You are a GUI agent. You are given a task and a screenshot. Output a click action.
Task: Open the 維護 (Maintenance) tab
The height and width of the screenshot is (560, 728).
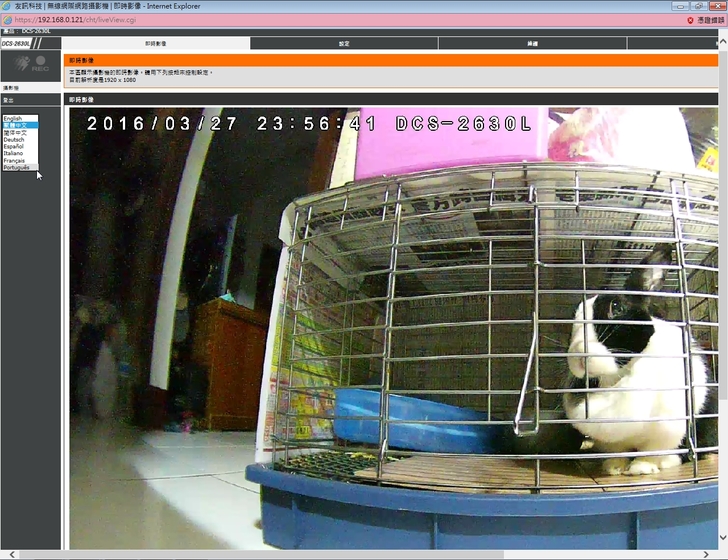(x=533, y=44)
